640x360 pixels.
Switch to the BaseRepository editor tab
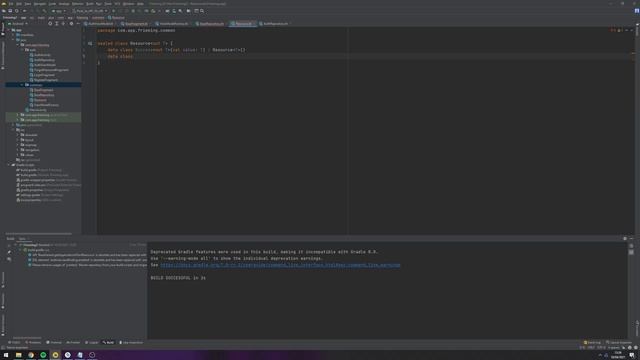(210, 24)
